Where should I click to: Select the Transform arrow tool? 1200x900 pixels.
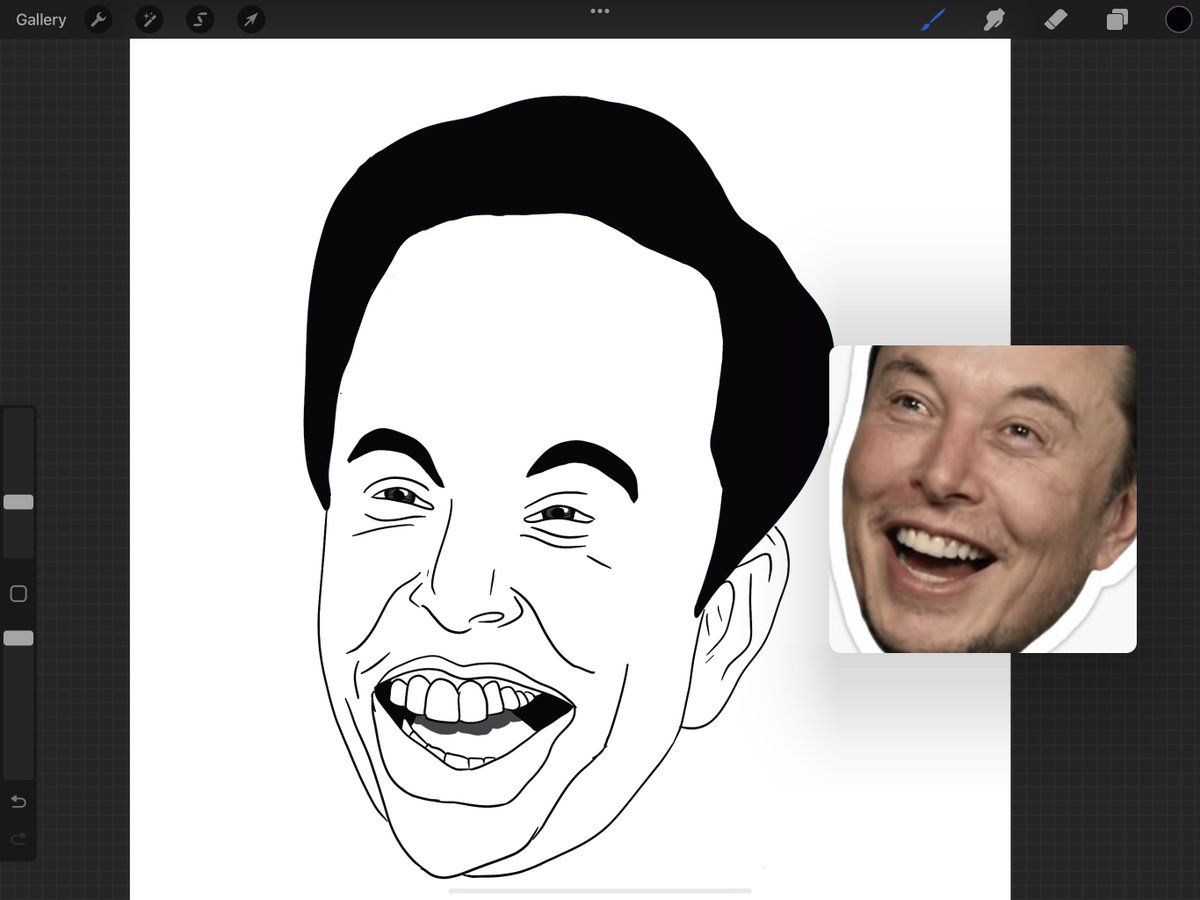click(x=251, y=19)
